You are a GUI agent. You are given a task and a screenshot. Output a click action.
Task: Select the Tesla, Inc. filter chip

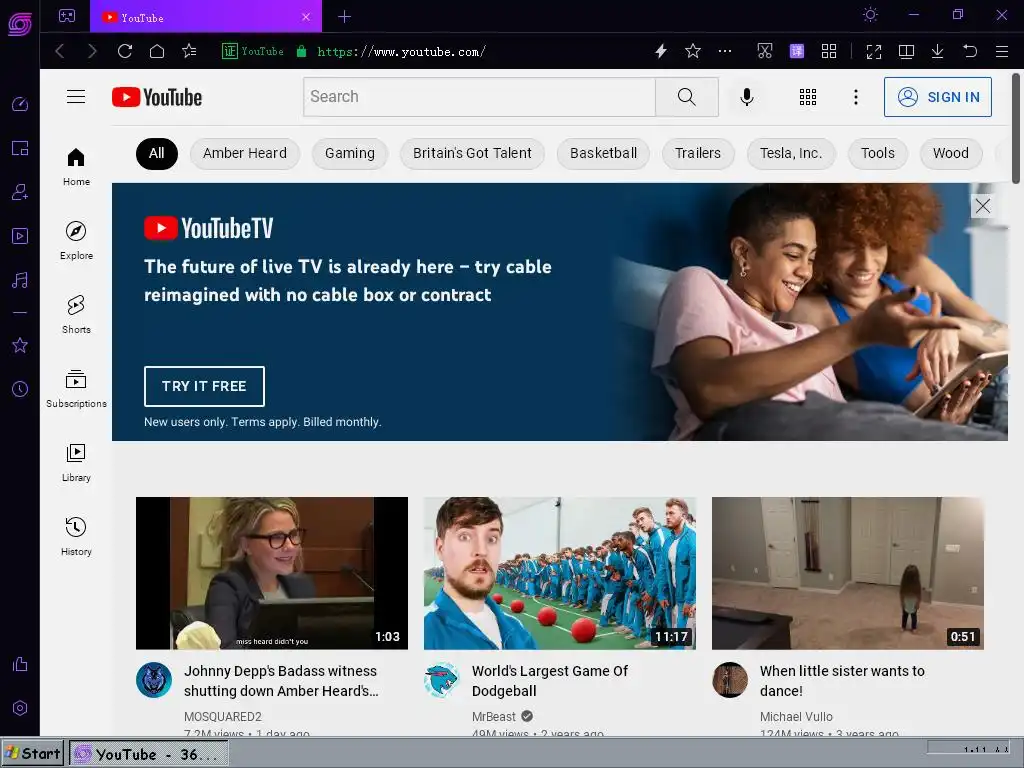(791, 153)
